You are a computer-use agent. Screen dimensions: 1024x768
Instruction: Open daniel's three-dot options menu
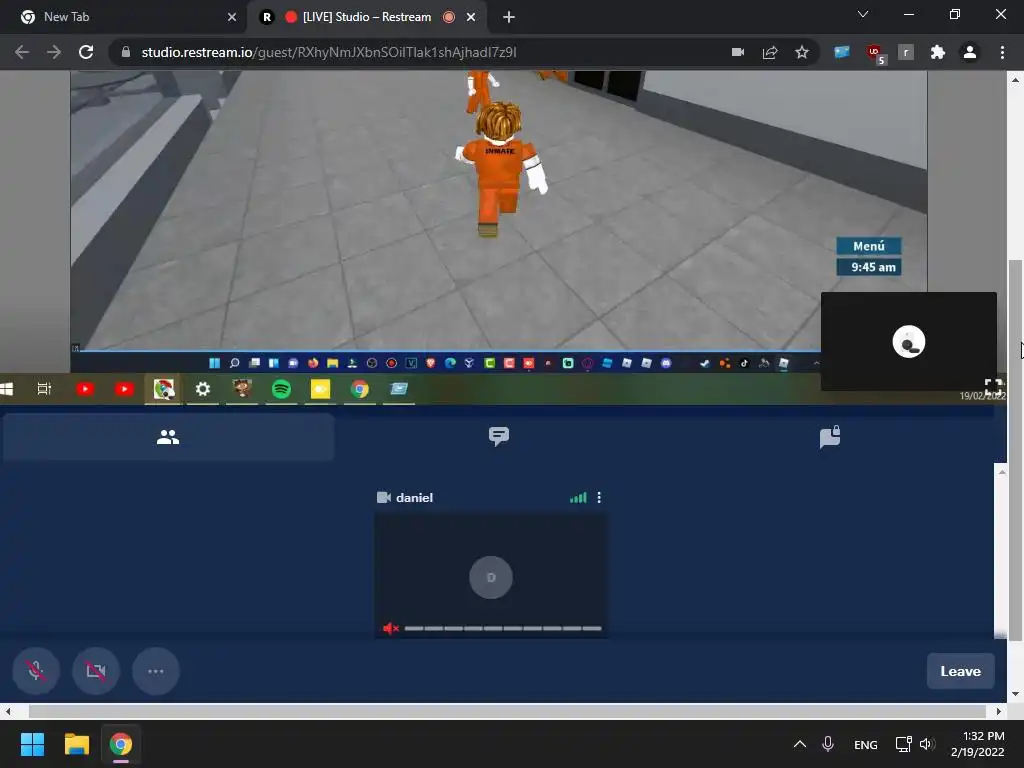point(599,498)
